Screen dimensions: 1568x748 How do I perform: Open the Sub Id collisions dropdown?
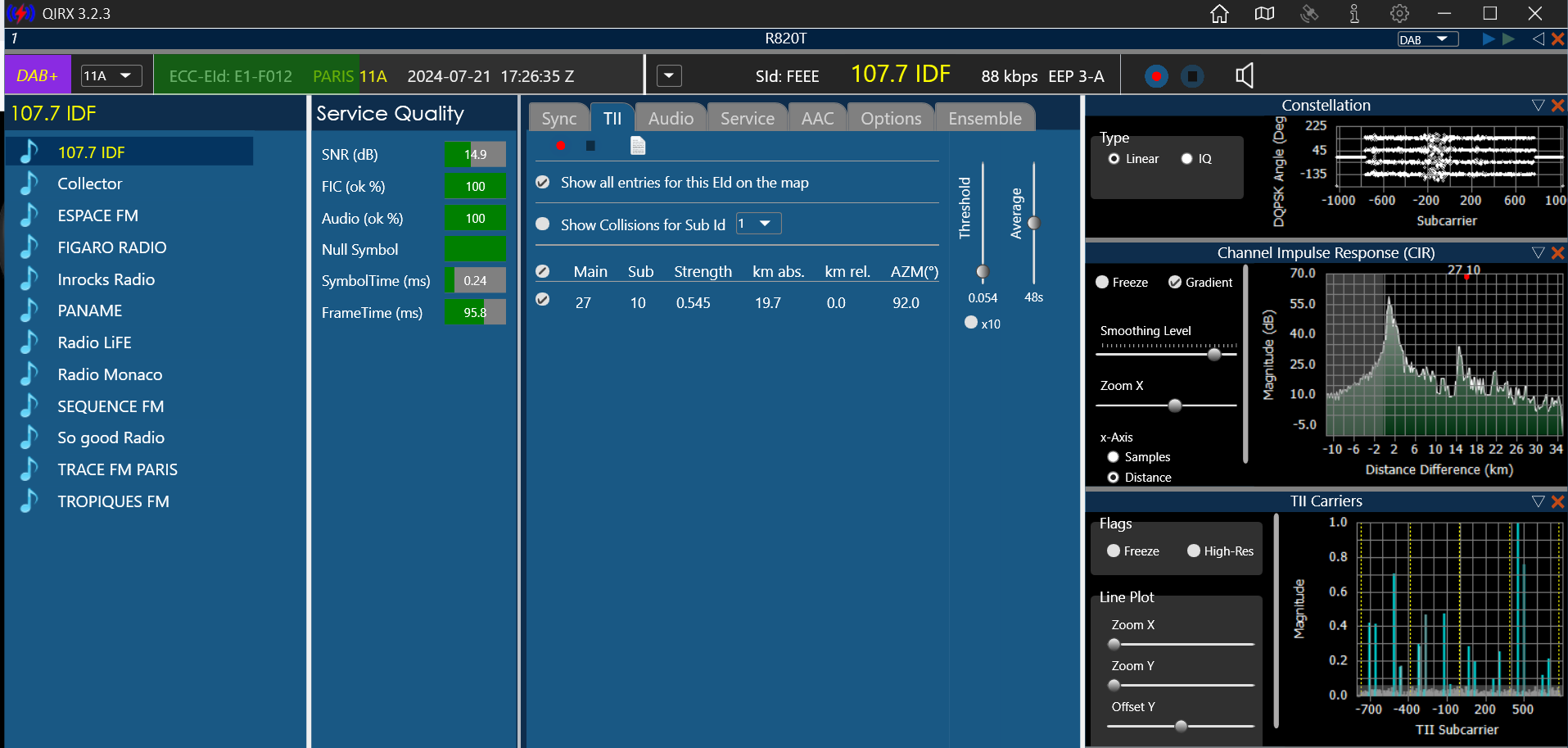(758, 224)
